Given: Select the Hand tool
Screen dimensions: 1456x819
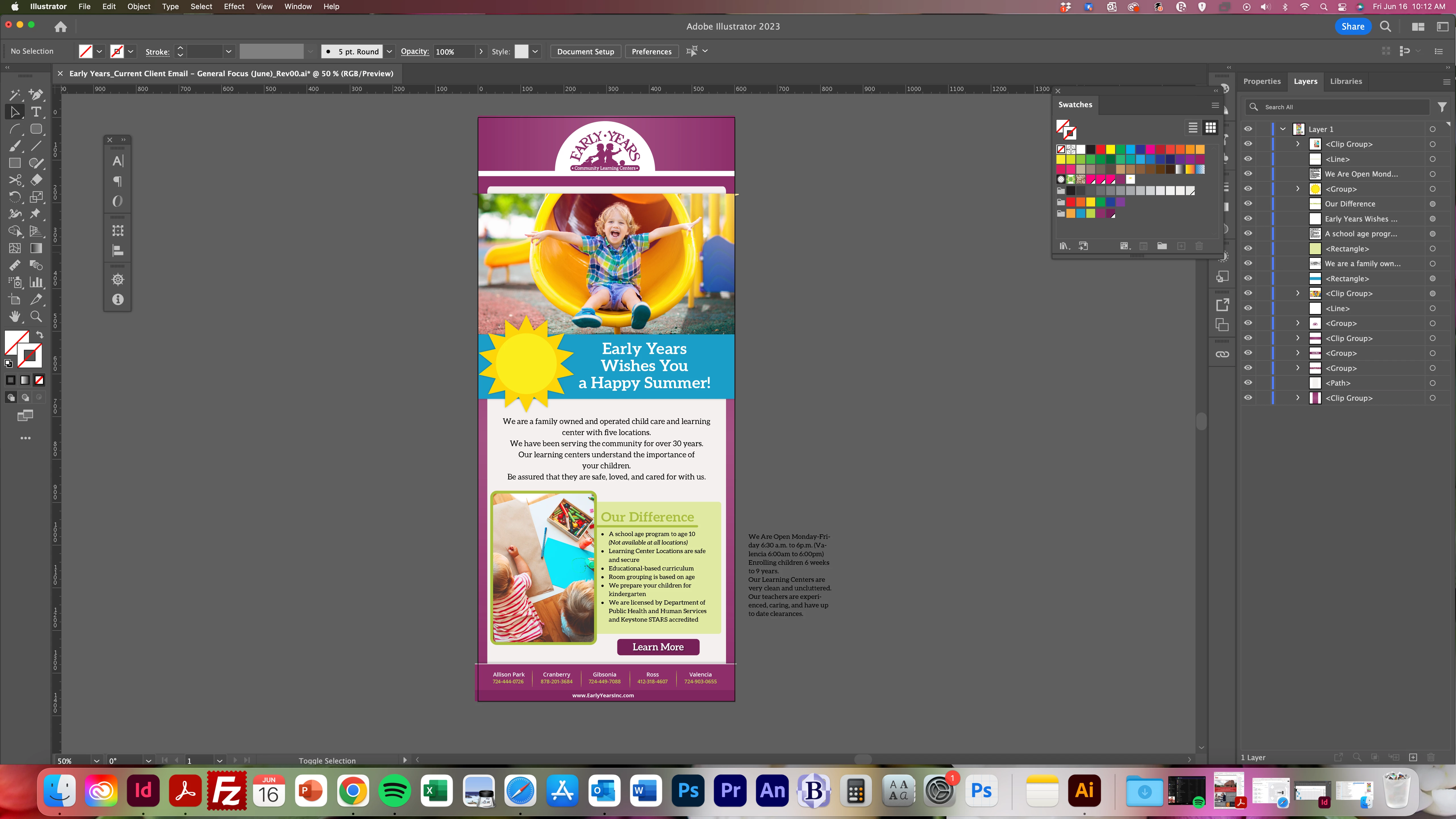Looking at the screenshot, I should point(15,317).
